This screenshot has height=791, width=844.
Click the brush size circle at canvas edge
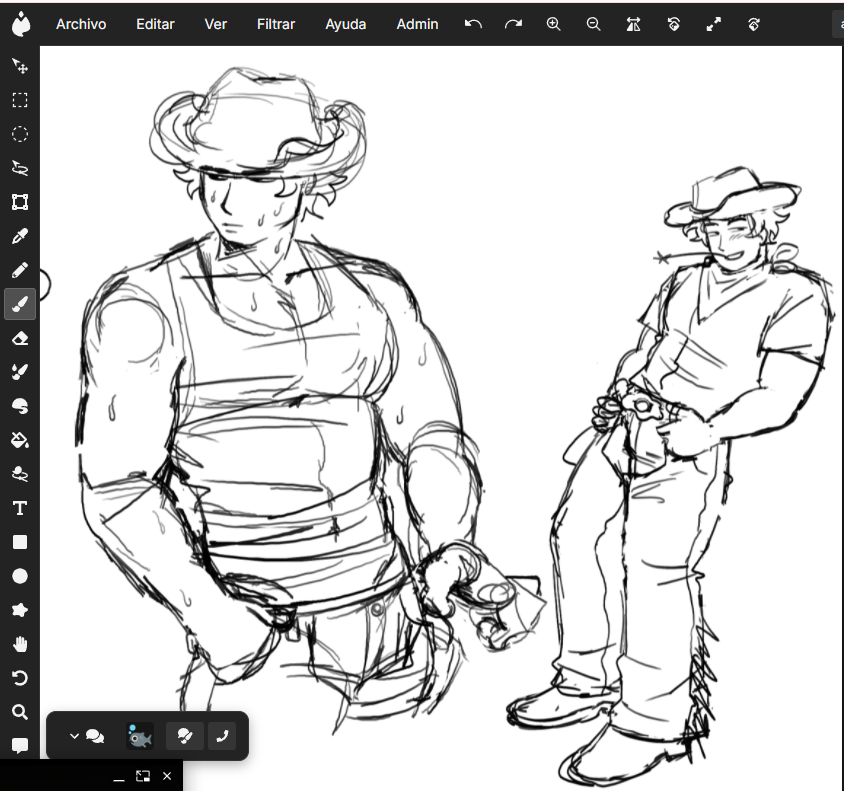tap(45, 285)
